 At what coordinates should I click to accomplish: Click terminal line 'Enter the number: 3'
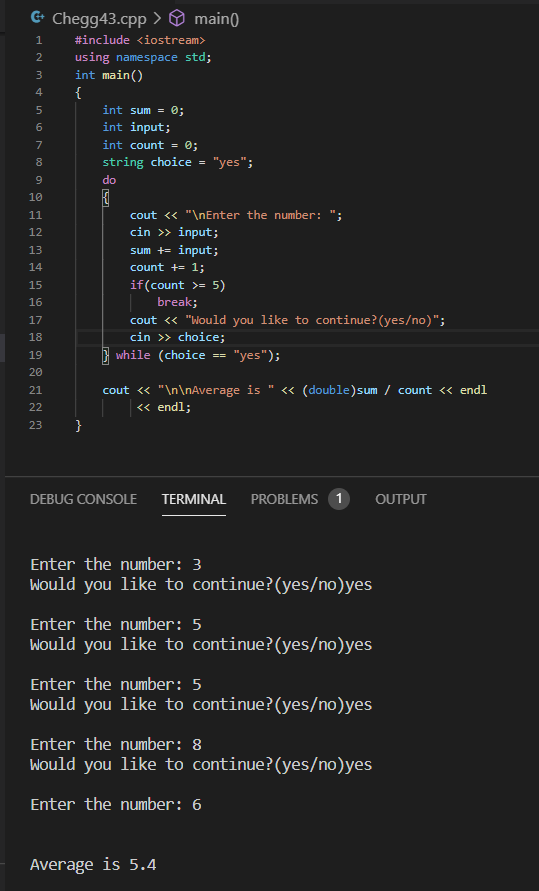tap(116, 564)
